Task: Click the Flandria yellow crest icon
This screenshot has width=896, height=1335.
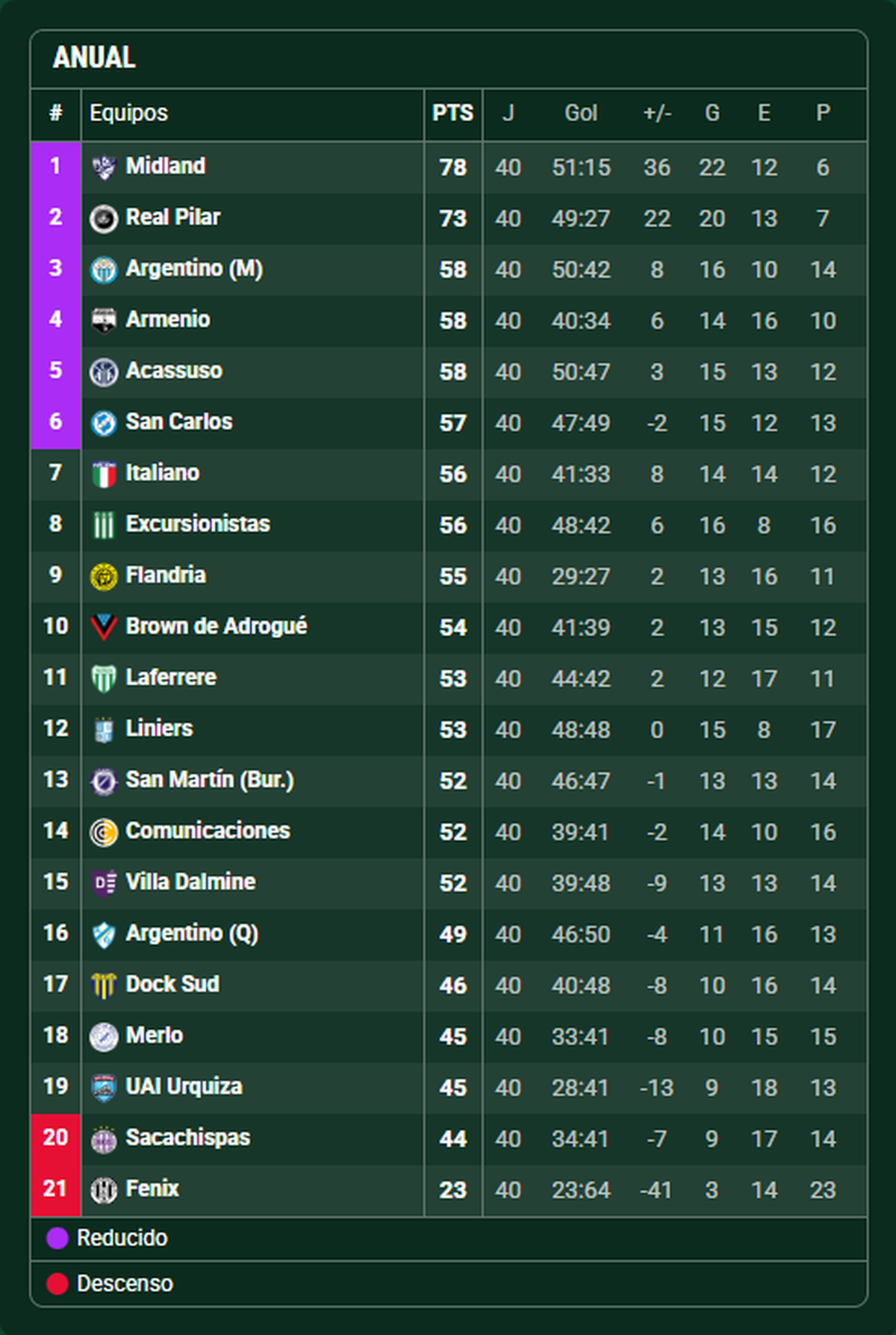Action: 104,577
